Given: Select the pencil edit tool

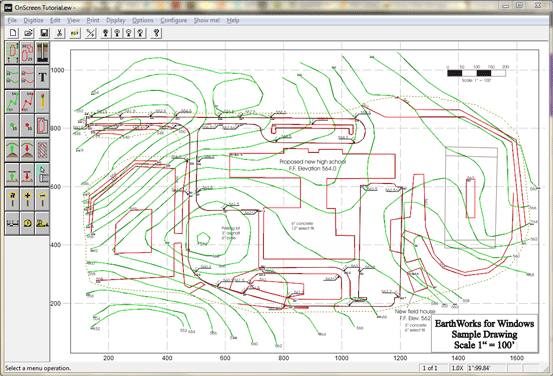Looking at the screenshot, I should (42, 101).
